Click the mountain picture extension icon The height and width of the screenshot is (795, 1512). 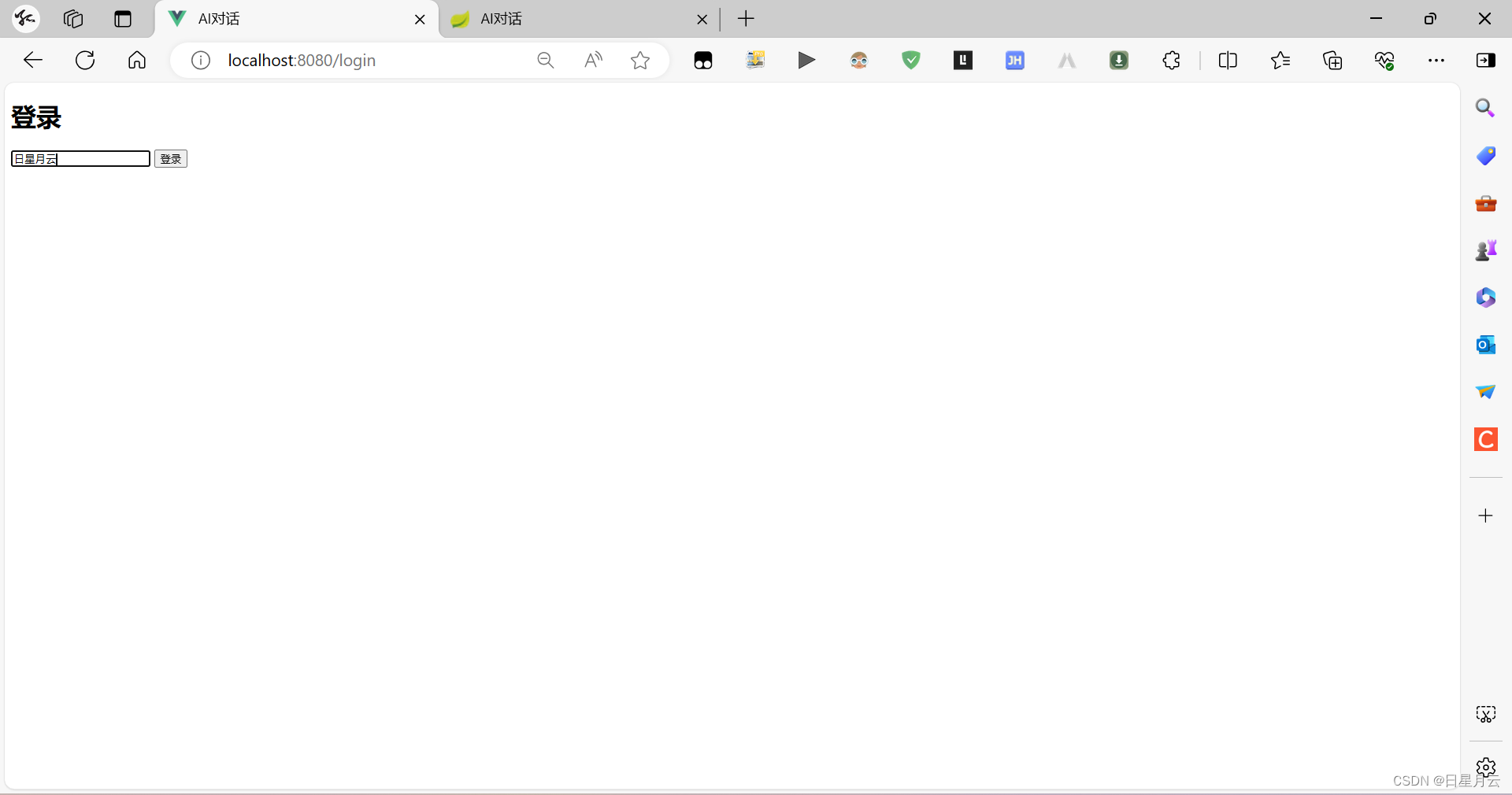[755, 60]
